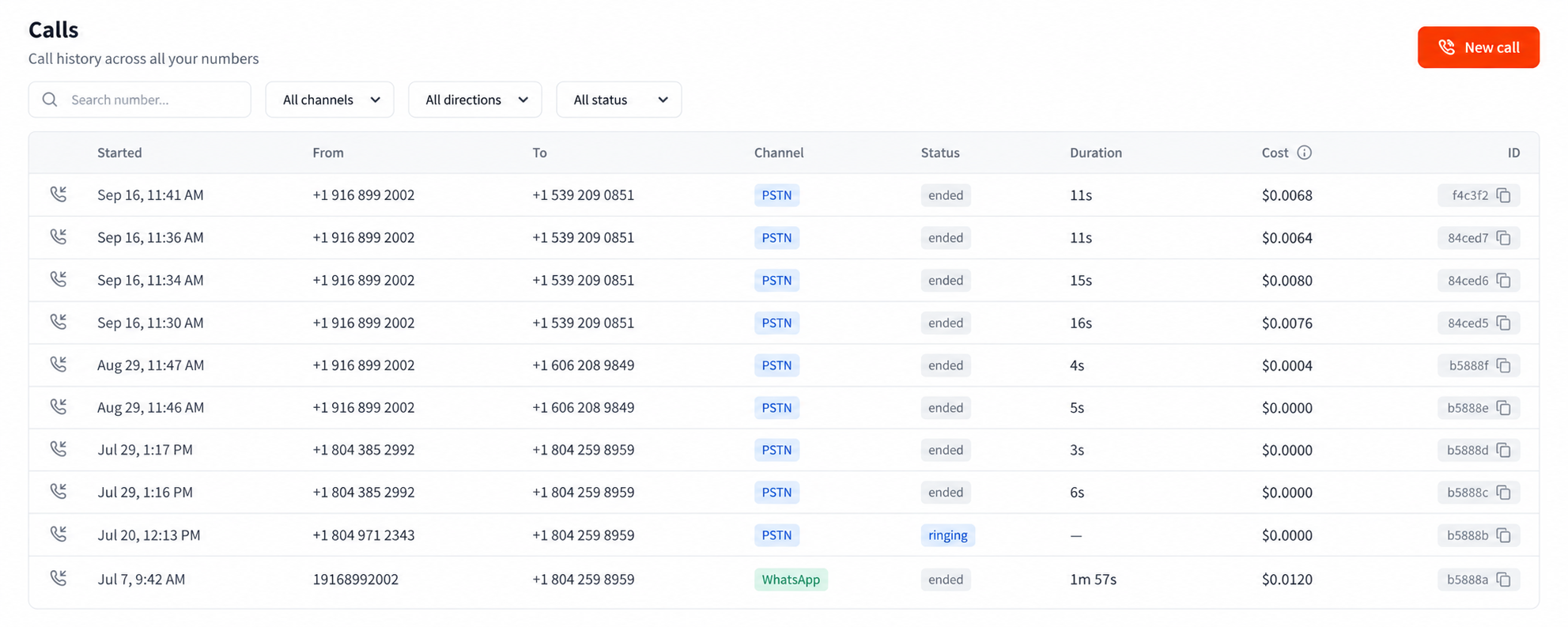Image resolution: width=1568 pixels, height=627 pixels.
Task: Open the All channels dropdown
Action: tap(330, 100)
